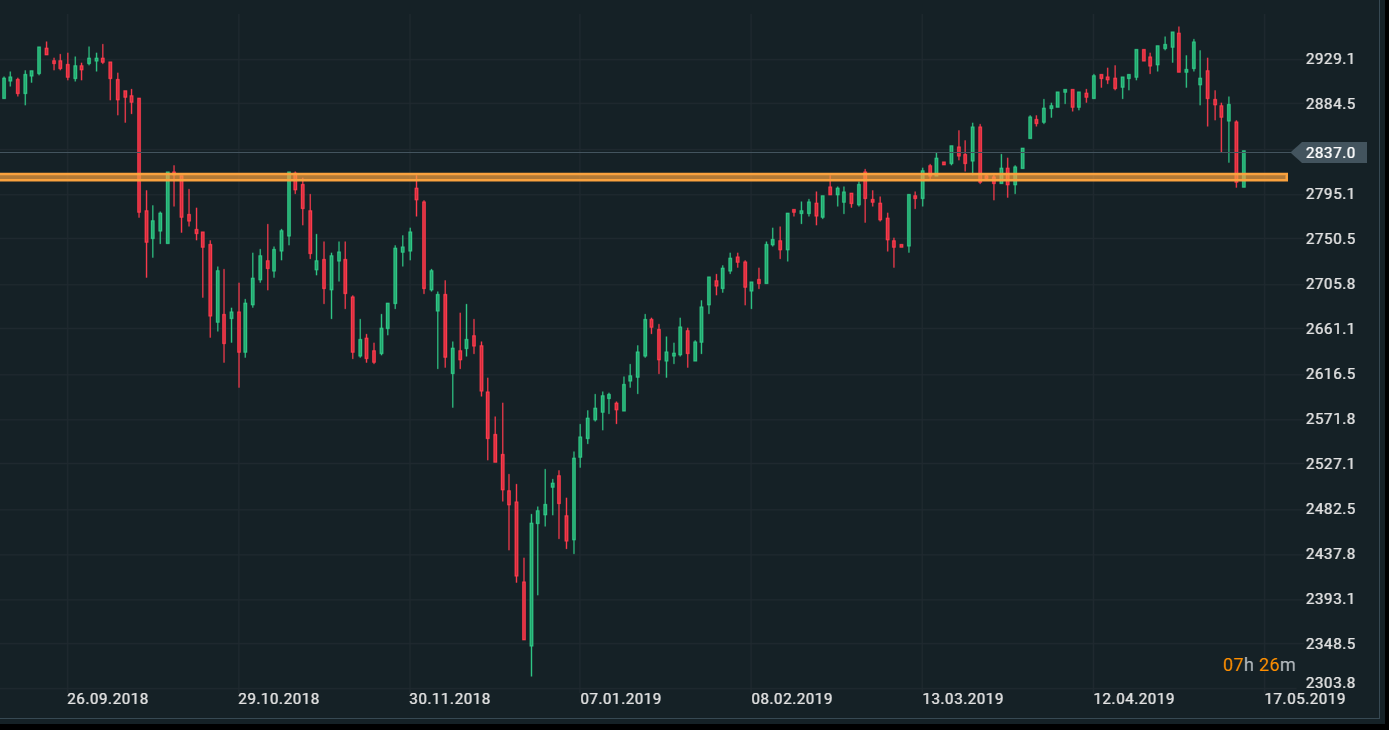Click the 17.05.2019 date label

[1305, 698]
